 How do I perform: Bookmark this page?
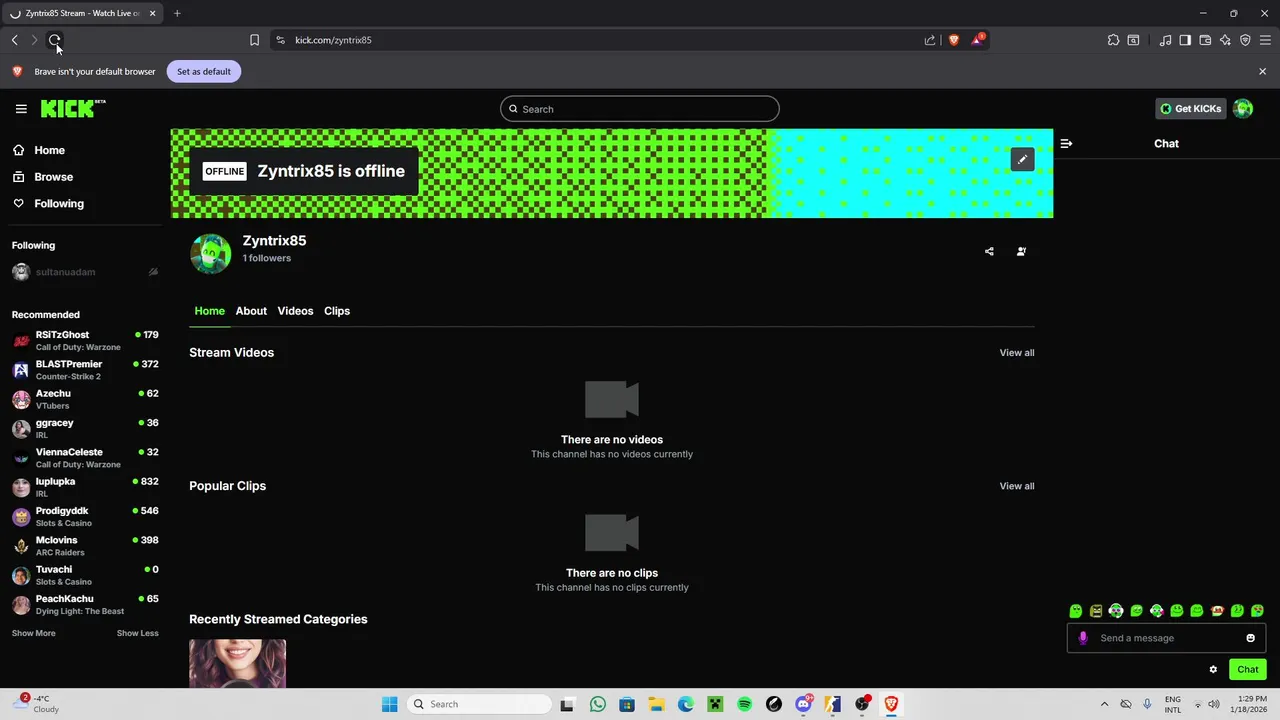coord(254,40)
